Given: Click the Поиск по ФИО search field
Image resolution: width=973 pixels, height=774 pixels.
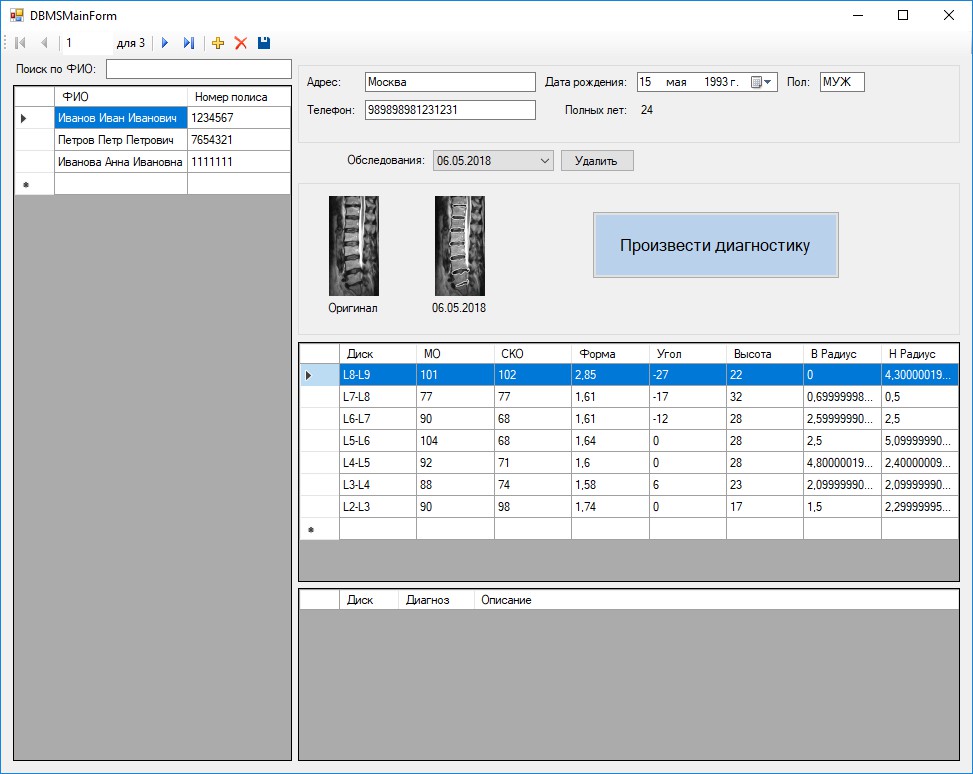Looking at the screenshot, I should (198, 68).
